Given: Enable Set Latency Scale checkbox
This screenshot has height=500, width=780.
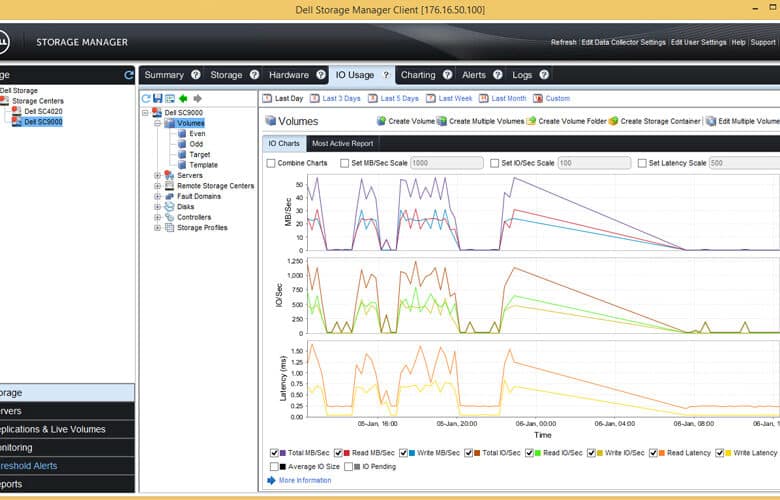Looking at the screenshot, I should 642,163.
